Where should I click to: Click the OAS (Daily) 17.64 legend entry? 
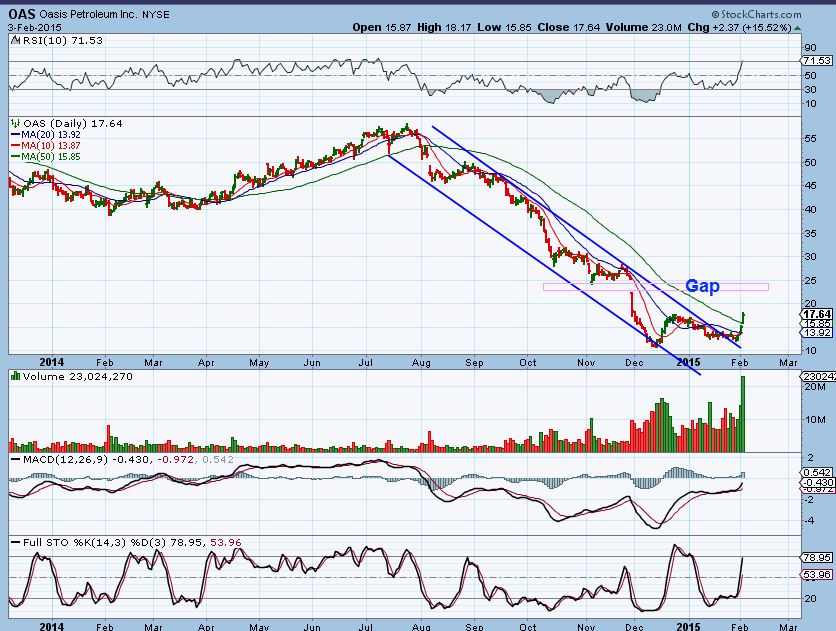tap(73, 123)
